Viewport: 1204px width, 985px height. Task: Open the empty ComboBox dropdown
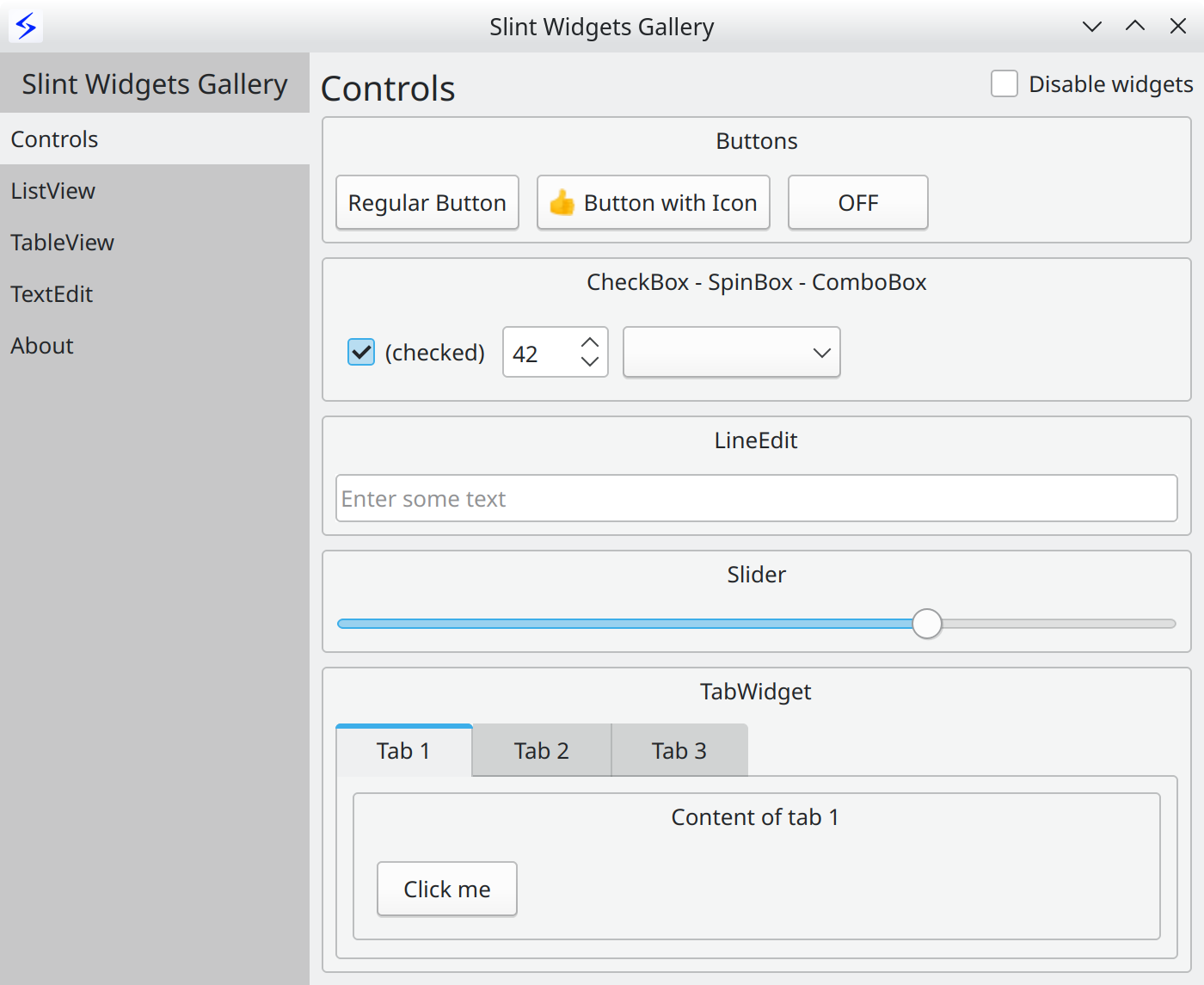tap(731, 352)
